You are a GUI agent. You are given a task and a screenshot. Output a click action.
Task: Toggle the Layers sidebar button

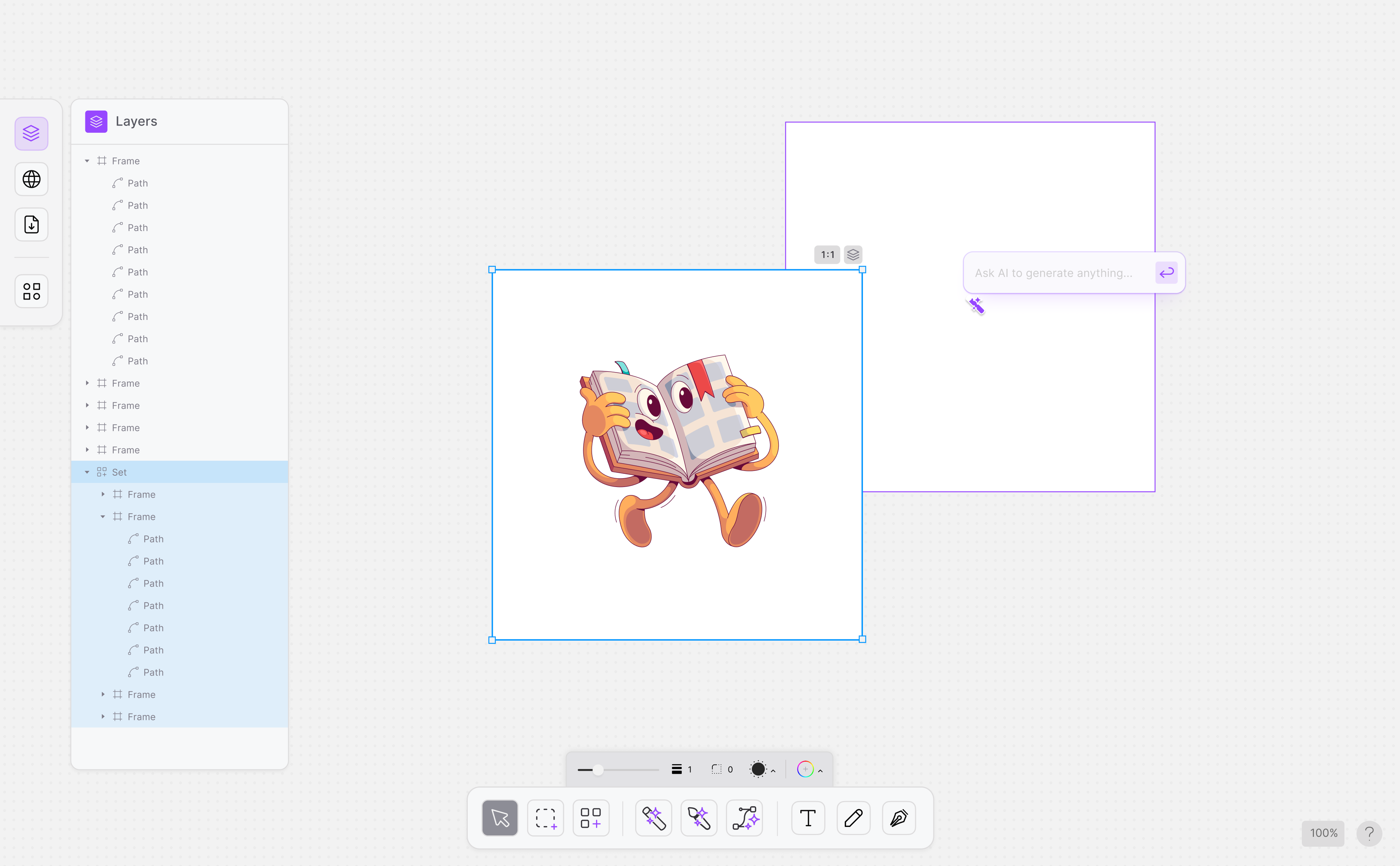(x=31, y=134)
